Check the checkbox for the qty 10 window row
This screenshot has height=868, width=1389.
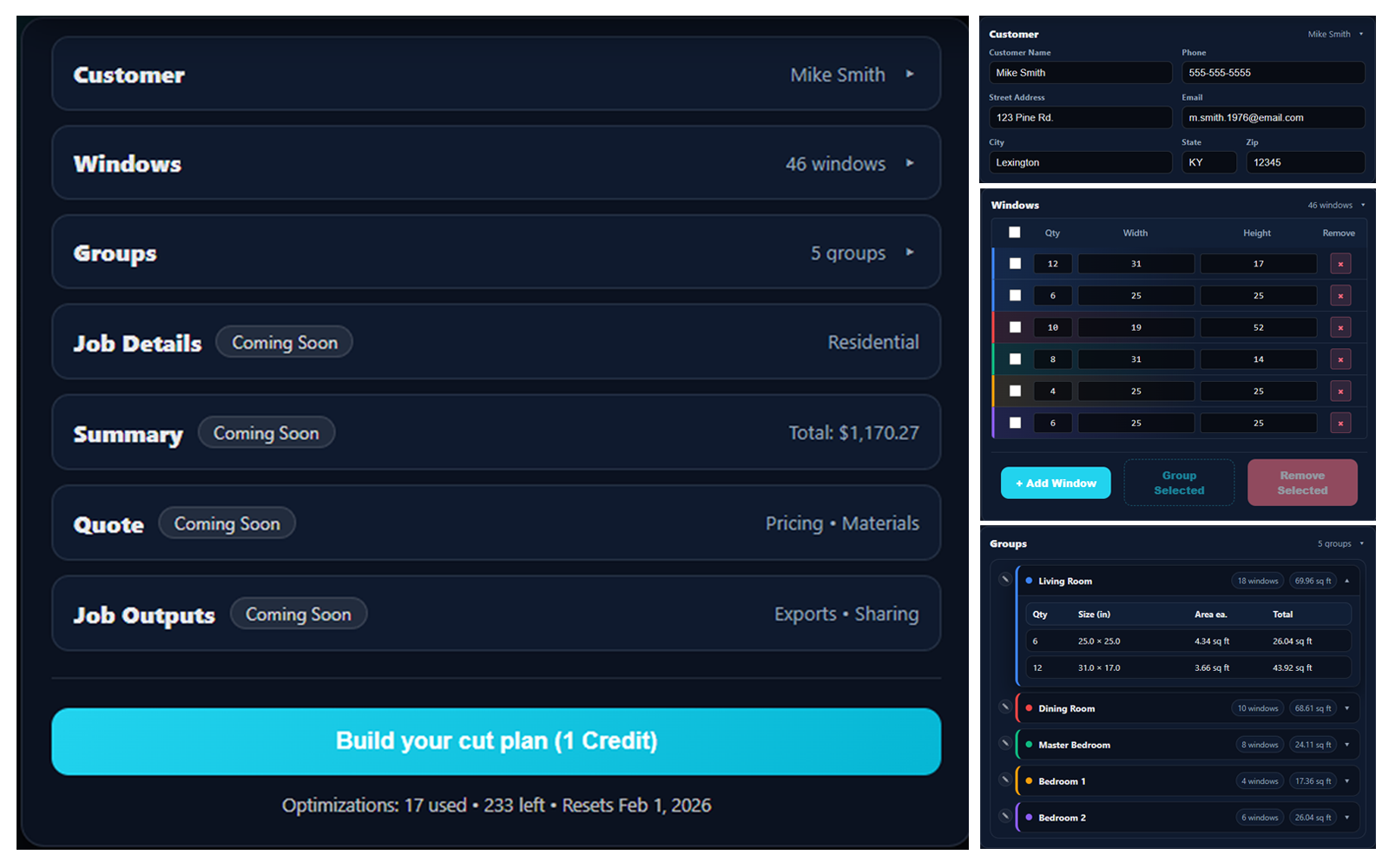coord(1014,327)
